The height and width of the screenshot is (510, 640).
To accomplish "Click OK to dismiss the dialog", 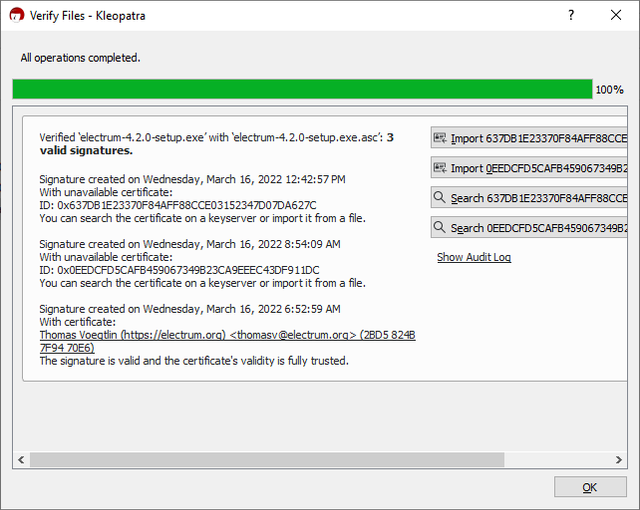I will click(590, 487).
